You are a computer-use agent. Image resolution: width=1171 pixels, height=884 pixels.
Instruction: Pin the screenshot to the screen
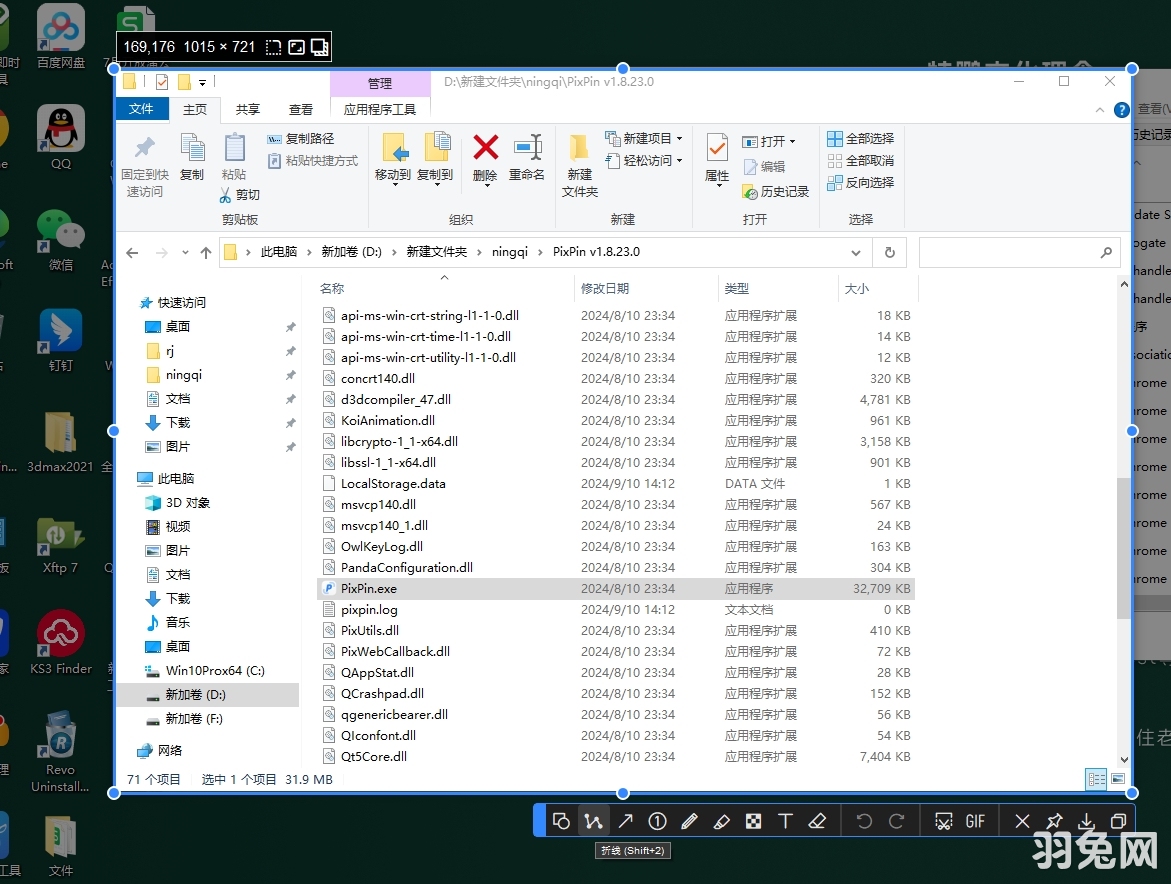pyautogui.click(x=1054, y=820)
